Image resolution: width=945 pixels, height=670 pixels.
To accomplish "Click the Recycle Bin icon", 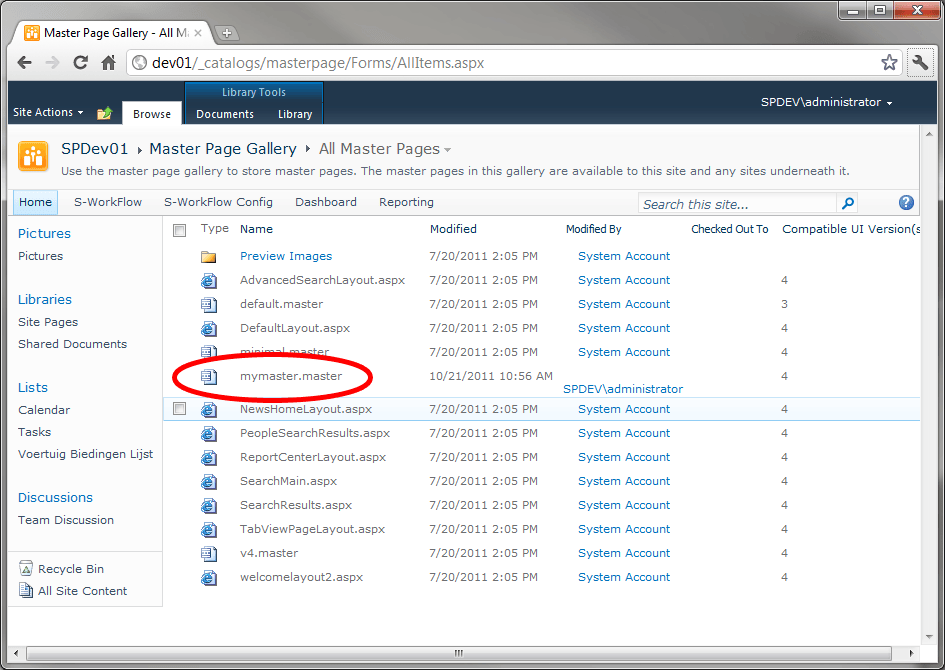I will click(x=26, y=568).
